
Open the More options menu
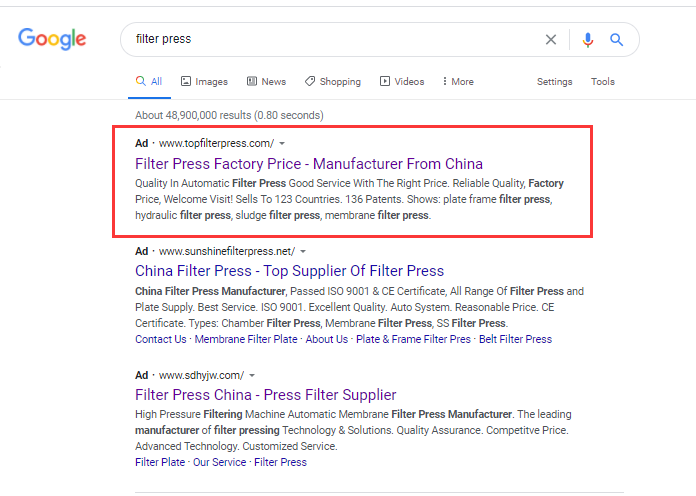[x=458, y=81]
